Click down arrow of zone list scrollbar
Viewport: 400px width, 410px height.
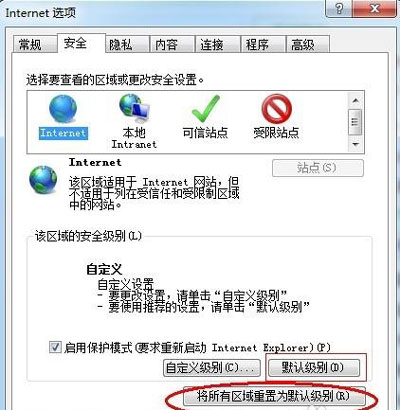pyautogui.click(x=355, y=144)
